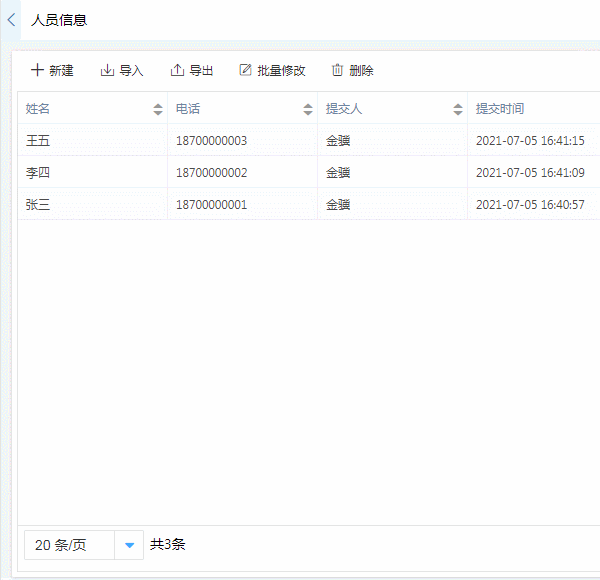Click the 人员信息 page title

point(59,20)
